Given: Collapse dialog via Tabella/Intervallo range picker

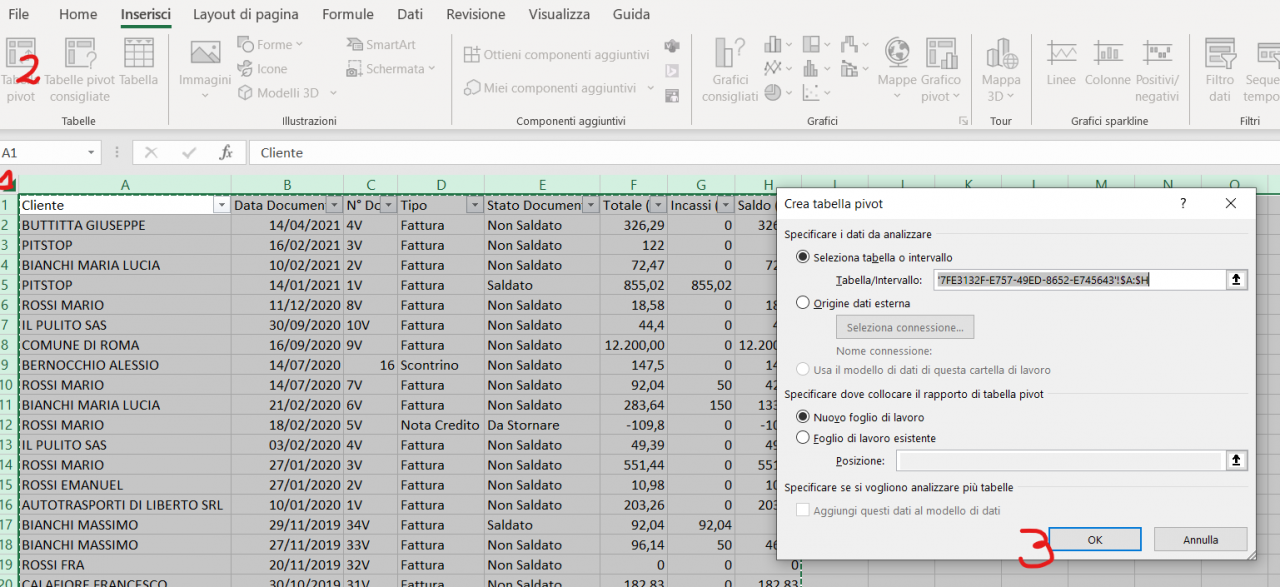Looking at the screenshot, I should tap(1237, 280).
